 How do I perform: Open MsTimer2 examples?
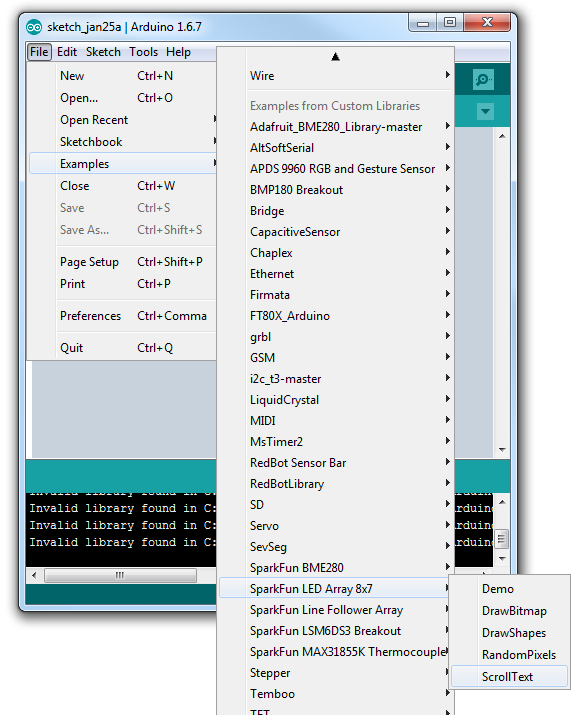point(336,441)
